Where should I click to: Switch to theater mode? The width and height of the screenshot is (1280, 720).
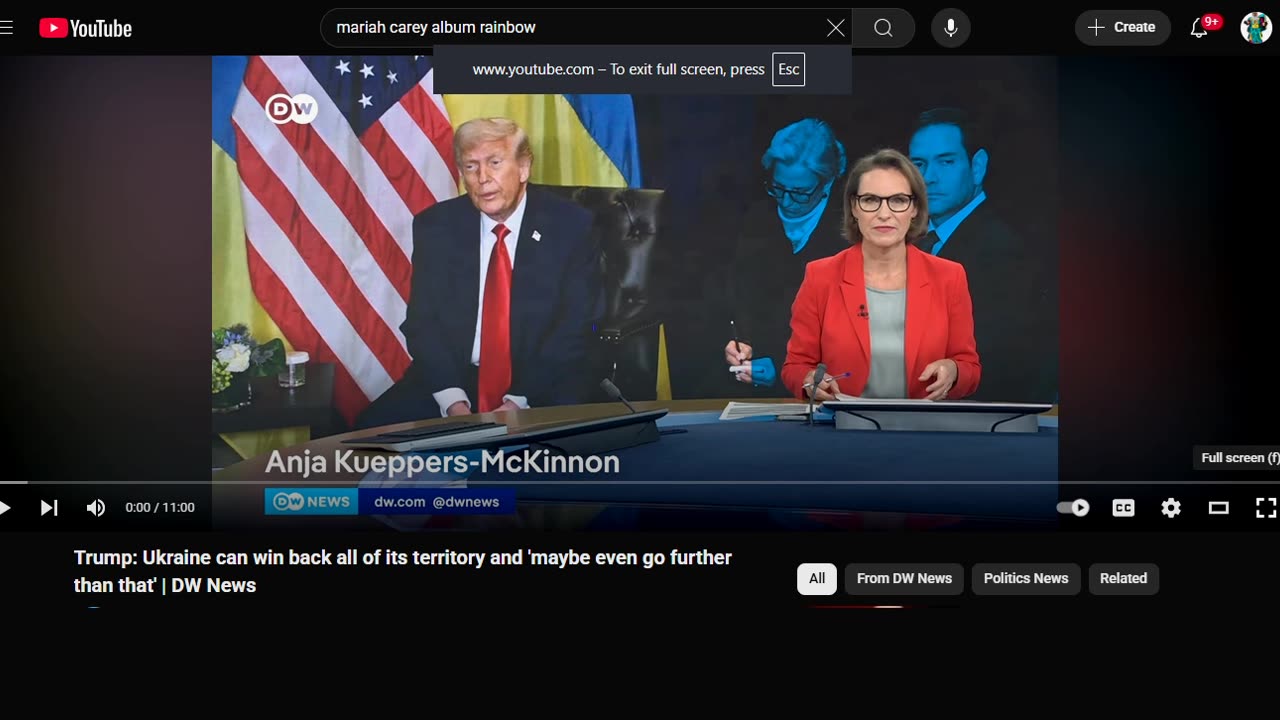[x=1218, y=508]
